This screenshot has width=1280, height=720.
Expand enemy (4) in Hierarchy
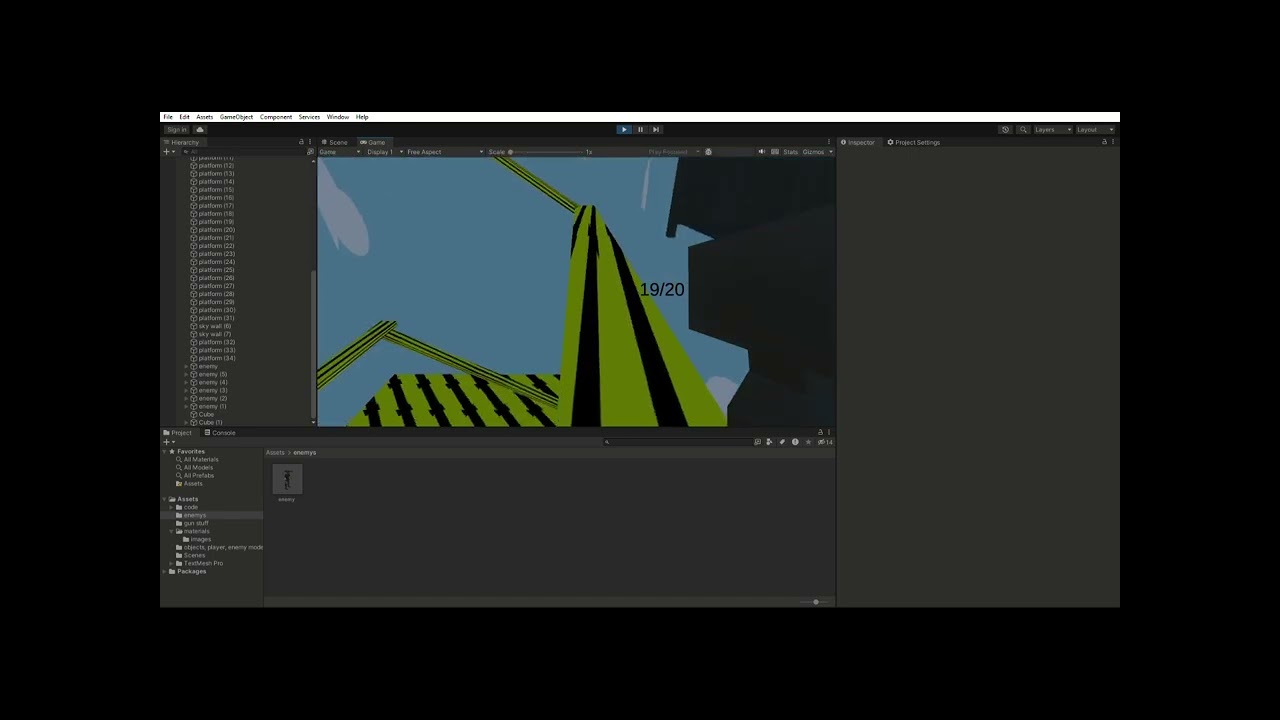pyautogui.click(x=186, y=382)
